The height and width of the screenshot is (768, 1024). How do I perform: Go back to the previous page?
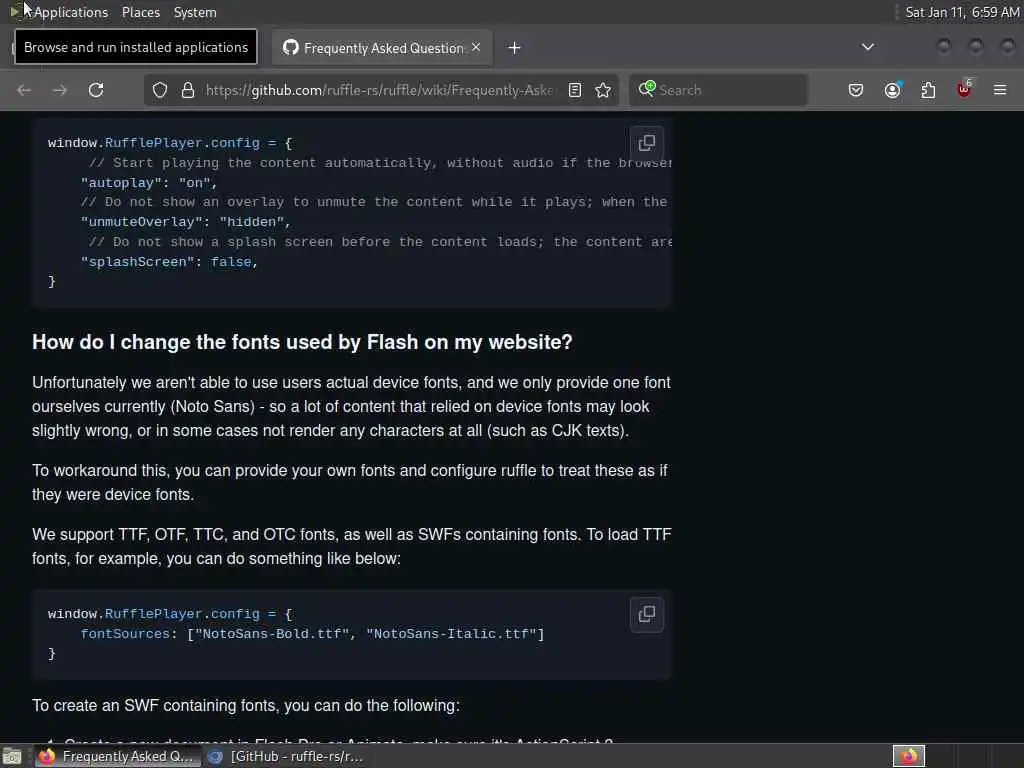point(24,90)
